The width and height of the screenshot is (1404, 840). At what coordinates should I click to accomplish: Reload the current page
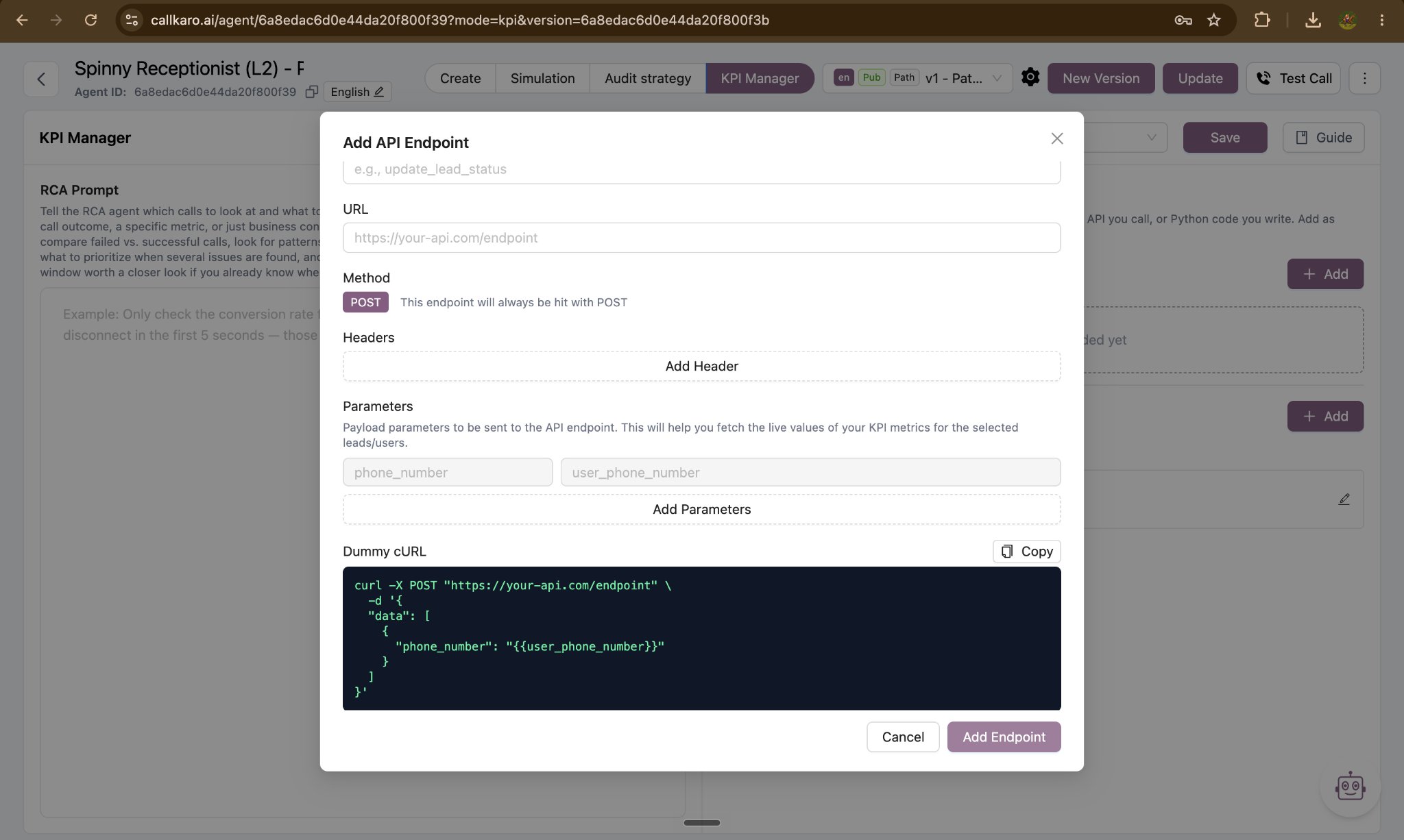pos(90,20)
